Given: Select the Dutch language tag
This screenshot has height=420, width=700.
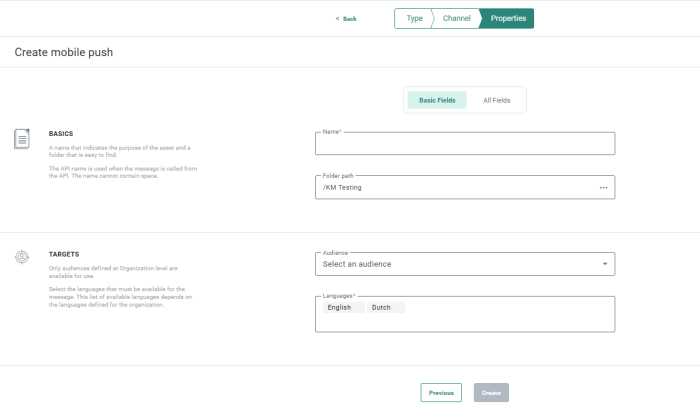Looking at the screenshot, I should coord(381,308).
